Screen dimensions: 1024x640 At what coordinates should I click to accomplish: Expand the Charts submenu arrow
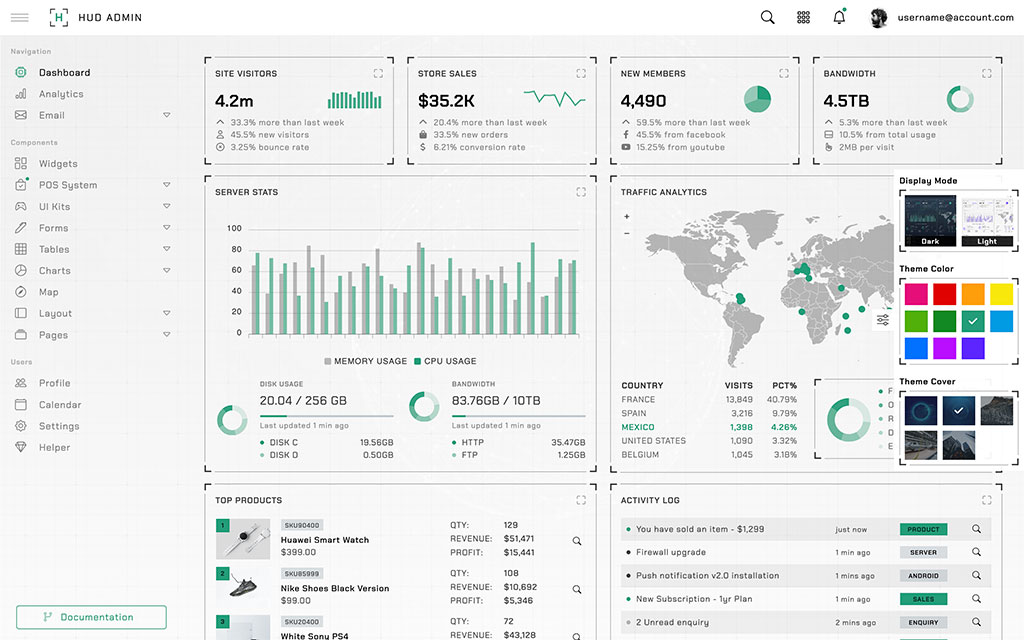click(167, 271)
